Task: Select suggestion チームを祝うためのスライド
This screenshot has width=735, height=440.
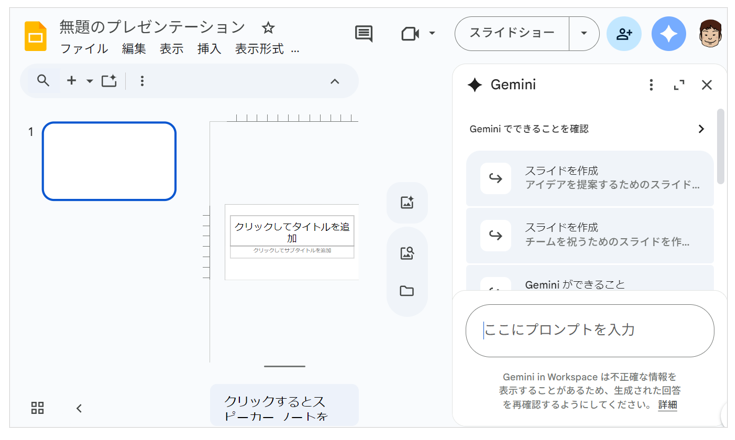Action: 590,235
